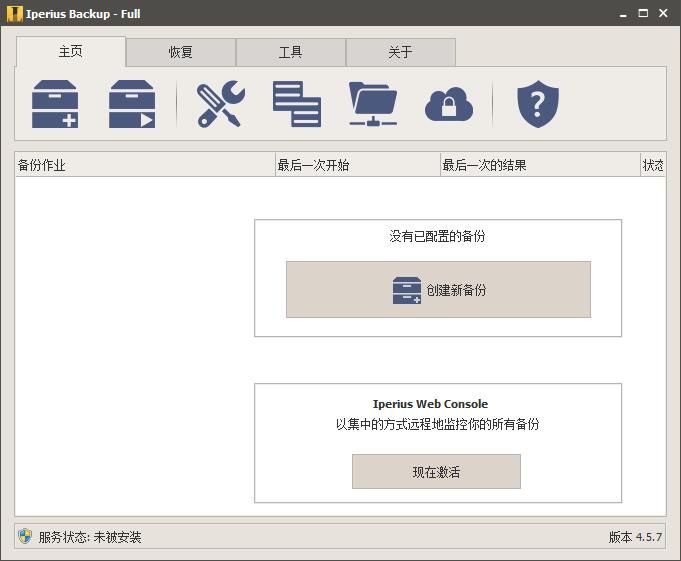
Task: Select the 主页 tab
Action: (71, 52)
